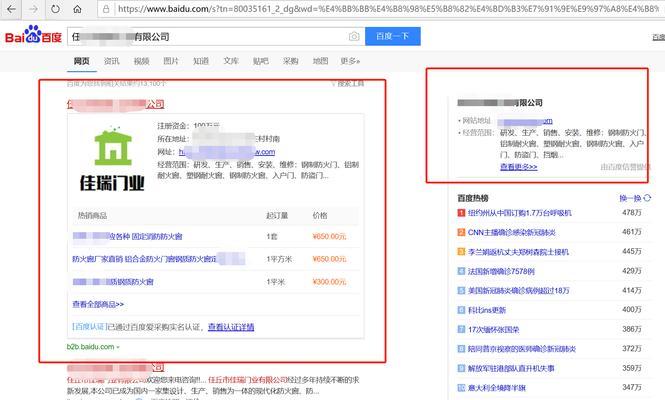Click the 百度认证 label

coord(89,327)
